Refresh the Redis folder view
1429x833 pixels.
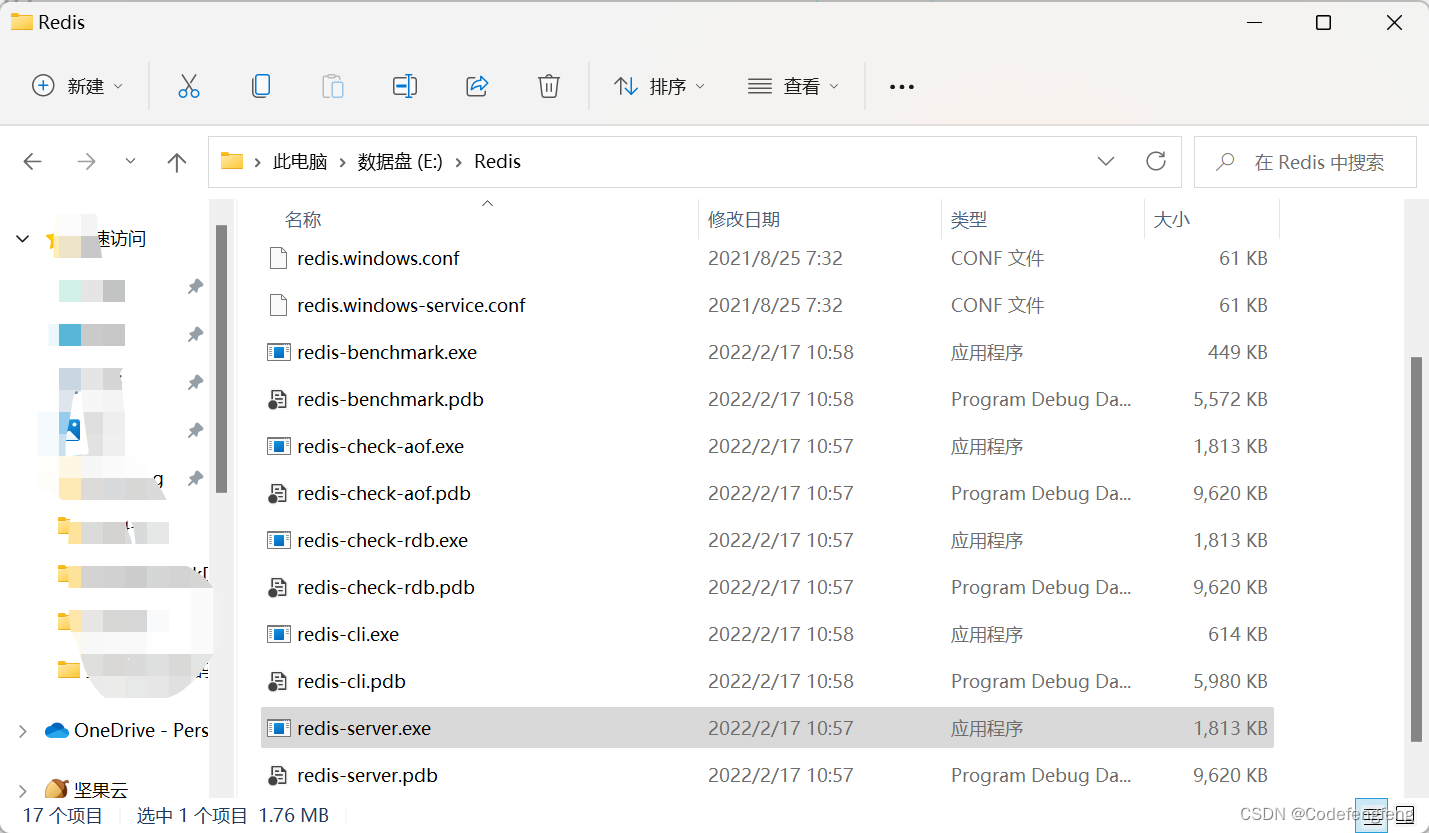pyautogui.click(x=1156, y=161)
